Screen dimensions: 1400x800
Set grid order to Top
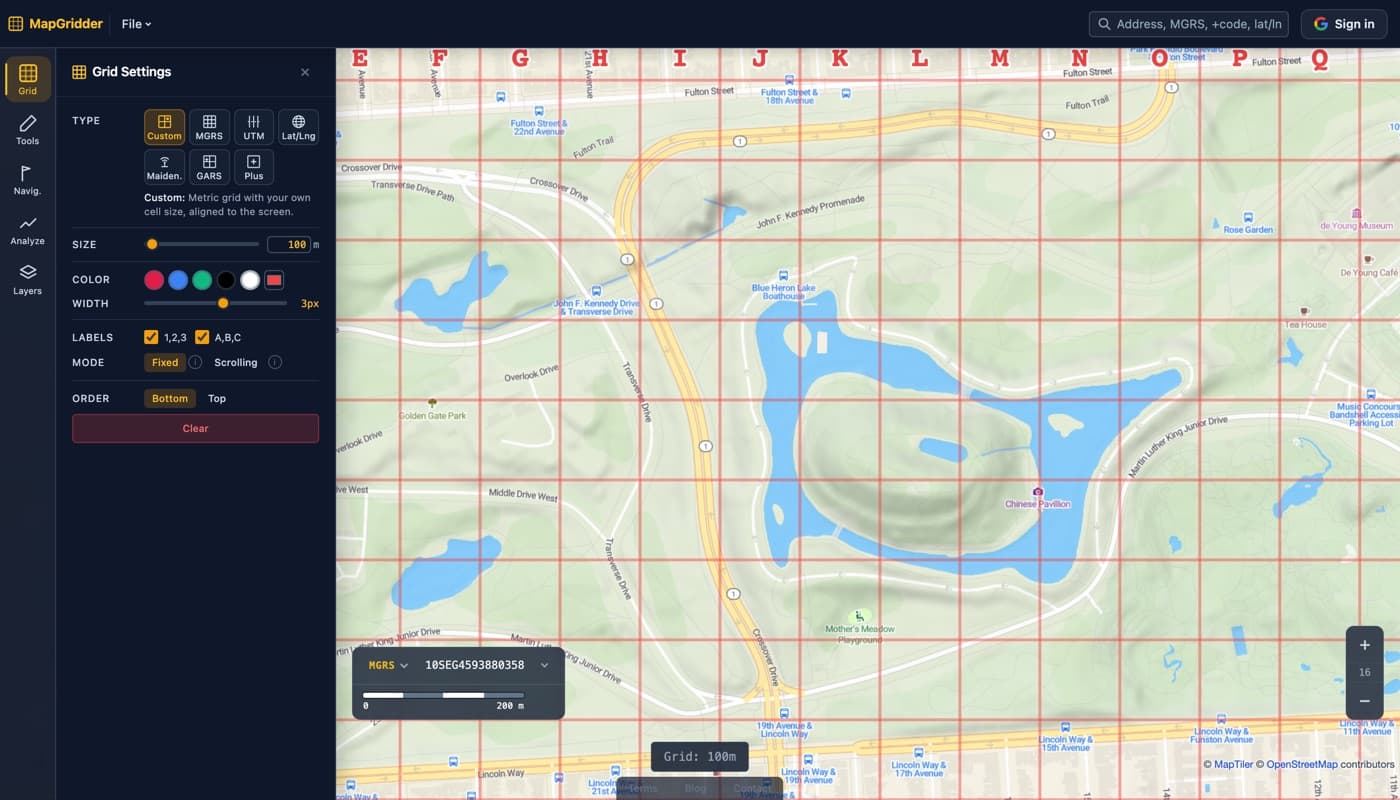[217, 398]
